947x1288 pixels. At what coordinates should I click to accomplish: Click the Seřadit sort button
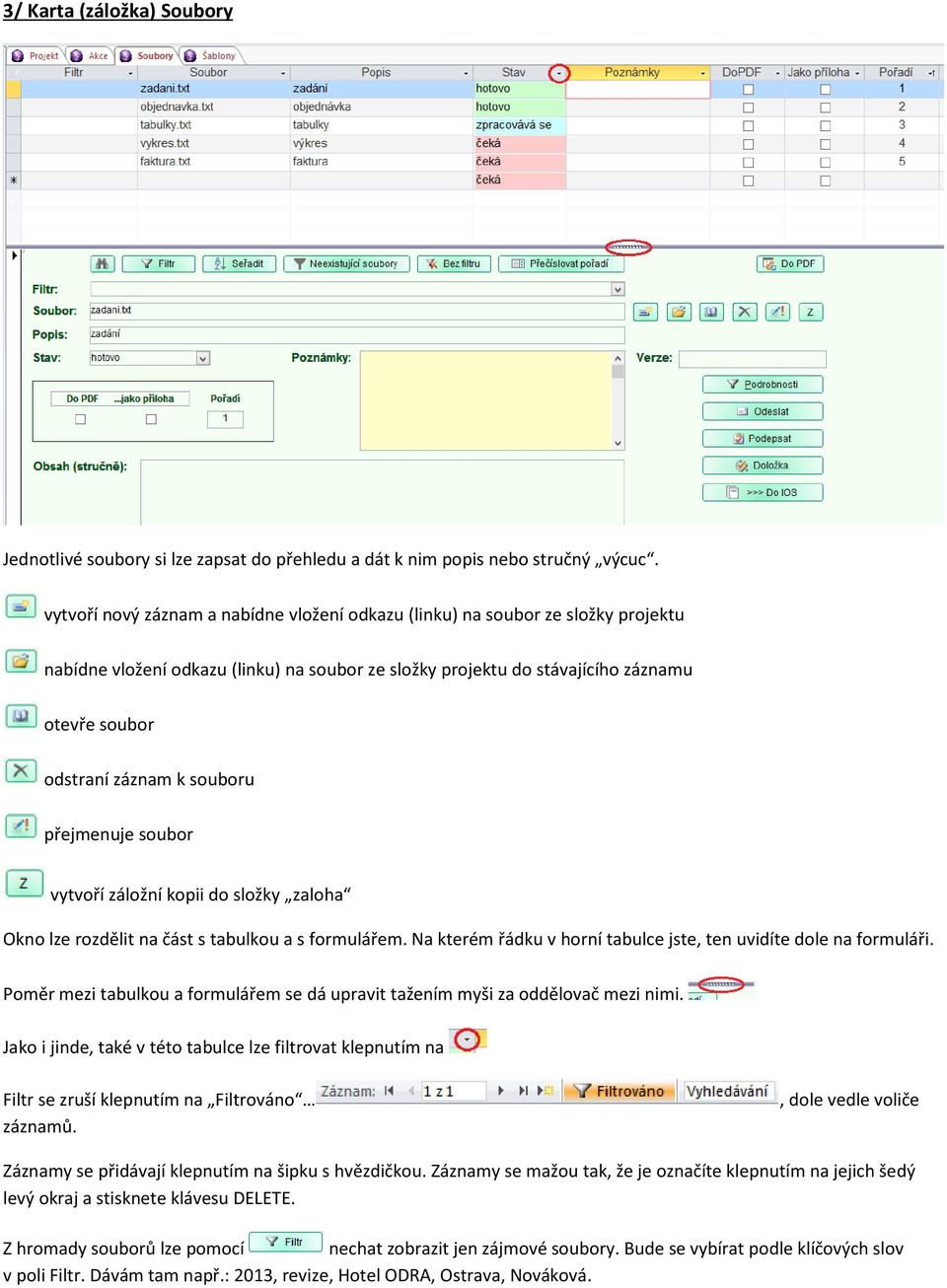[x=239, y=263]
